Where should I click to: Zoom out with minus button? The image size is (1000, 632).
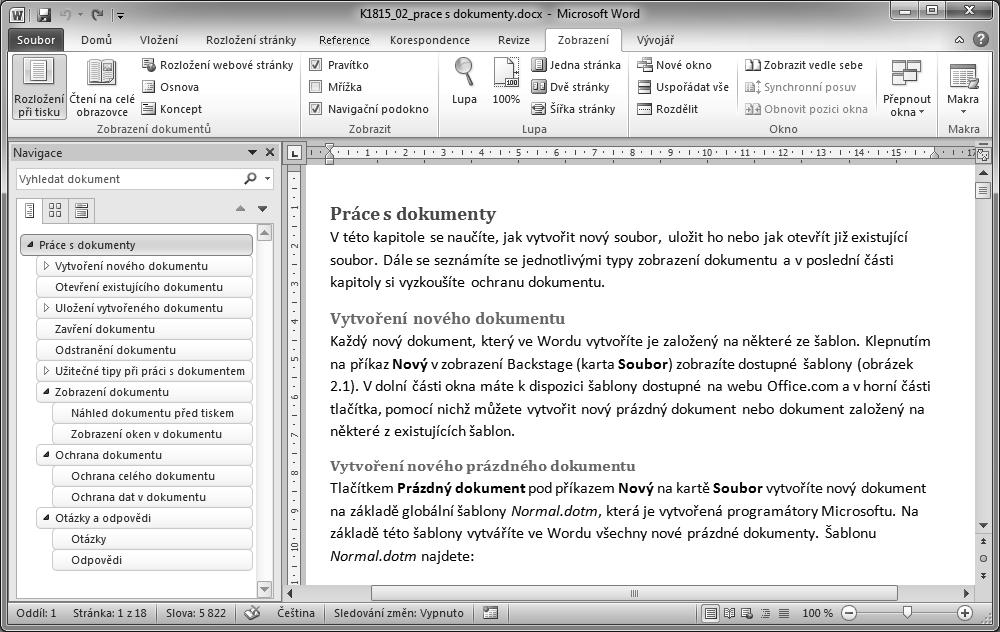849,613
